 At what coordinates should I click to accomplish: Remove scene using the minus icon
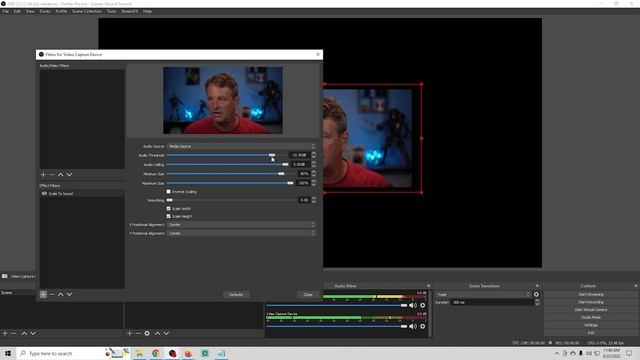point(14,333)
